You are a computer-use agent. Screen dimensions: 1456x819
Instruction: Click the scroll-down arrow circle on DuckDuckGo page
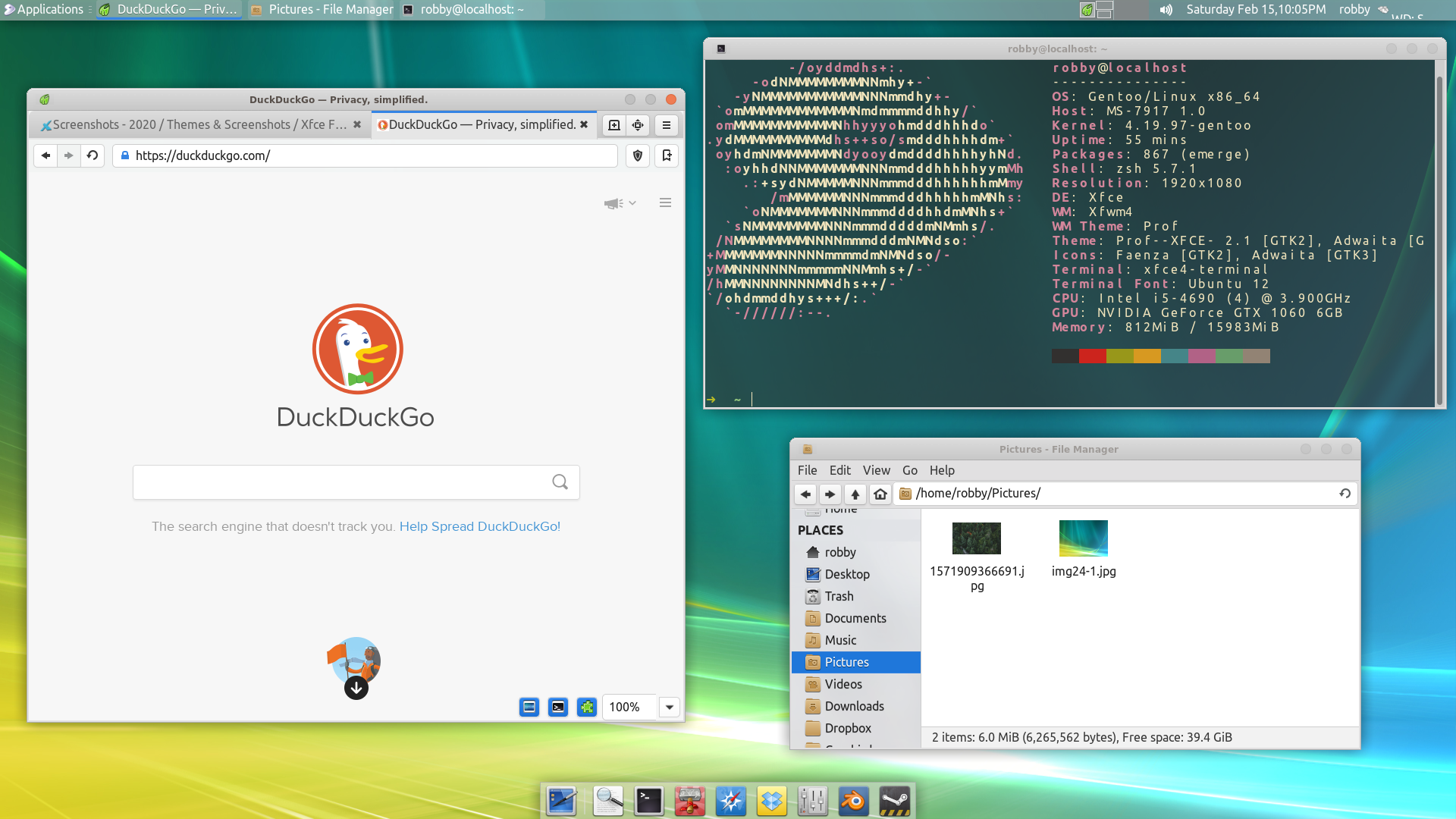[356, 688]
